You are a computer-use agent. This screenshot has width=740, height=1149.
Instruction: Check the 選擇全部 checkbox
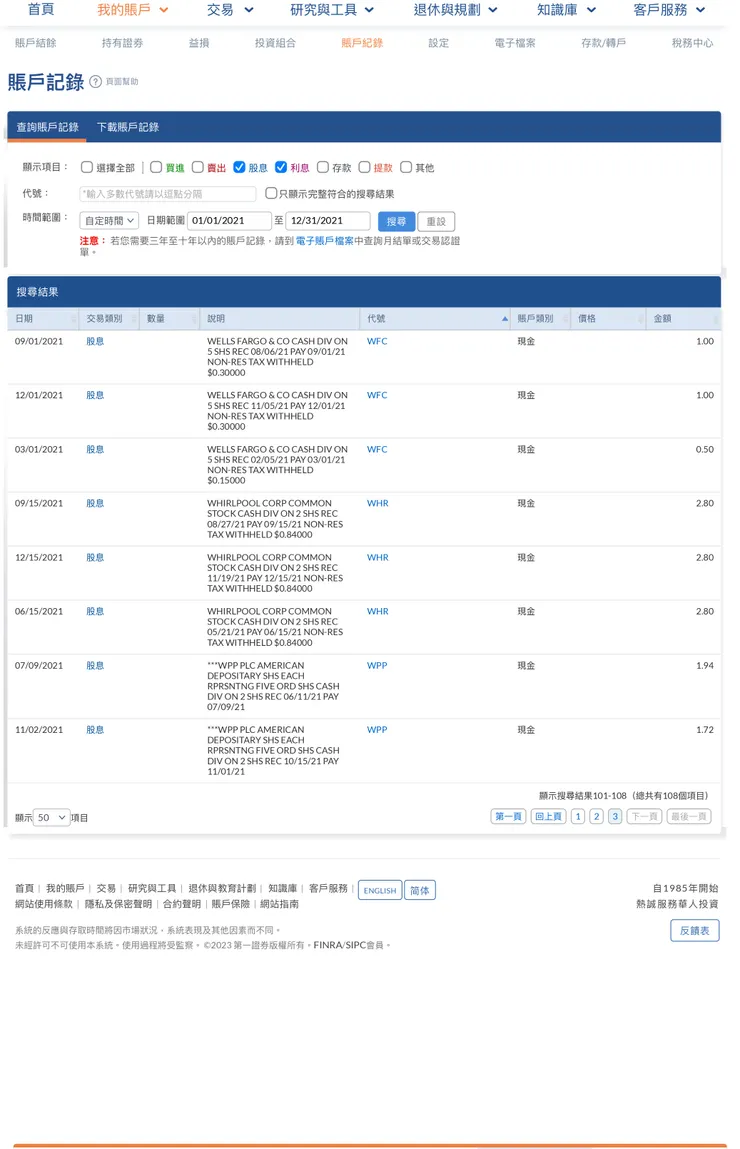[x=86, y=167]
